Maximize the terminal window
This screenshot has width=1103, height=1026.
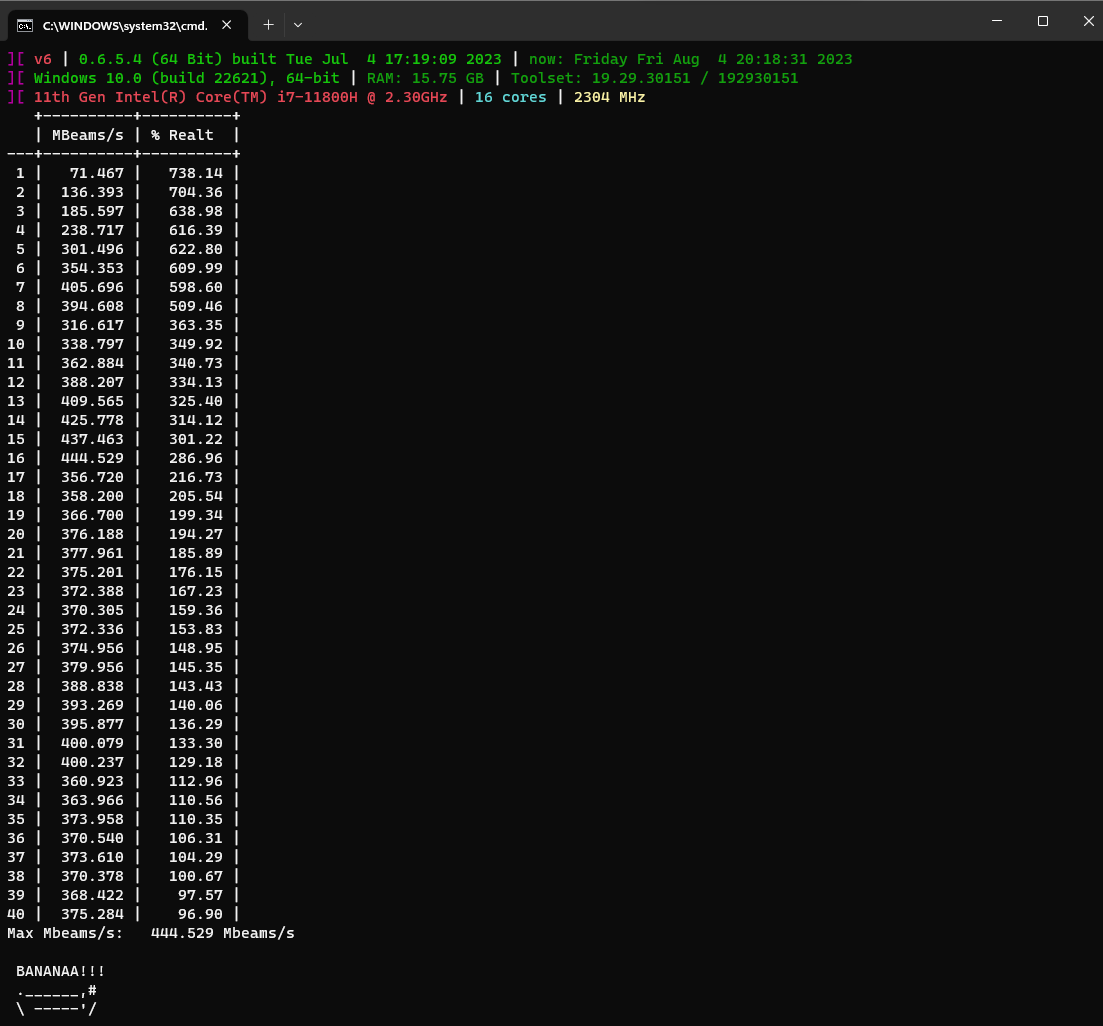pos(1043,21)
